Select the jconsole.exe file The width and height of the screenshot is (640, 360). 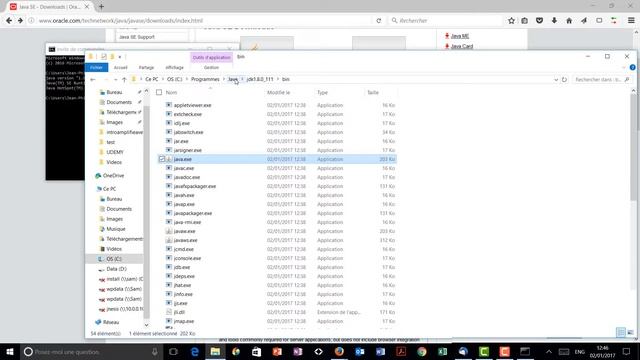click(x=187, y=258)
